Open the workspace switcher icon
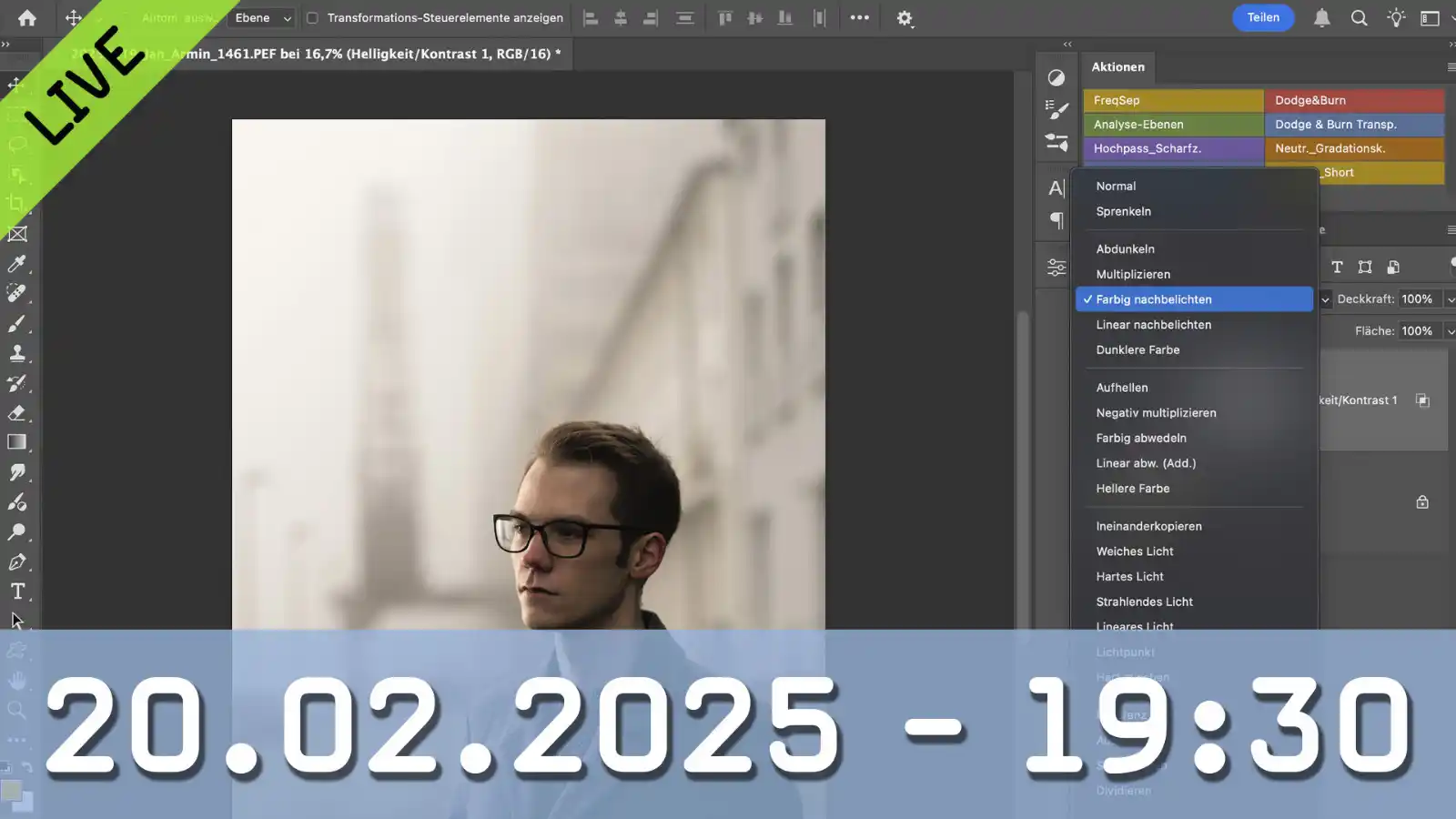 1431,17
